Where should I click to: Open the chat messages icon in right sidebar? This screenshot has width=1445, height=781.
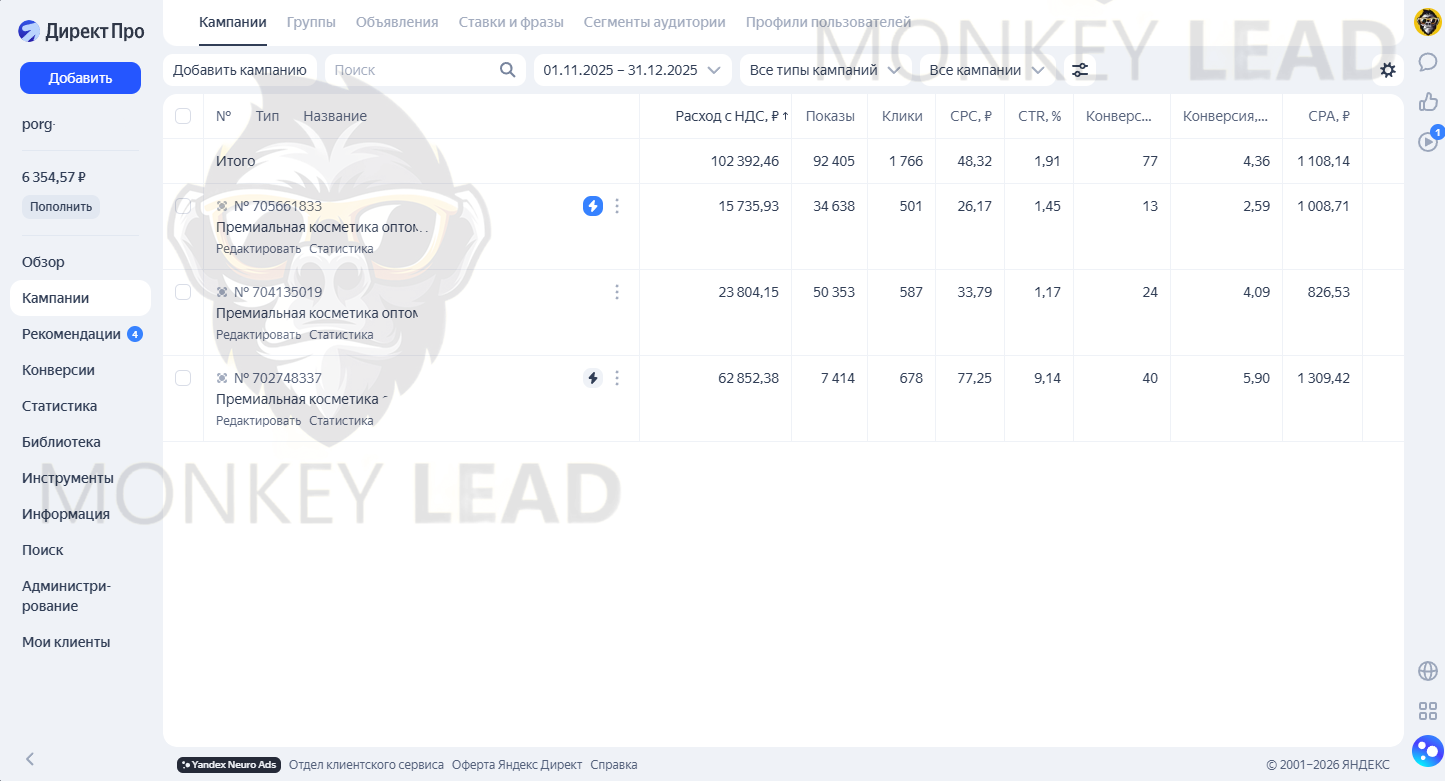pos(1427,62)
